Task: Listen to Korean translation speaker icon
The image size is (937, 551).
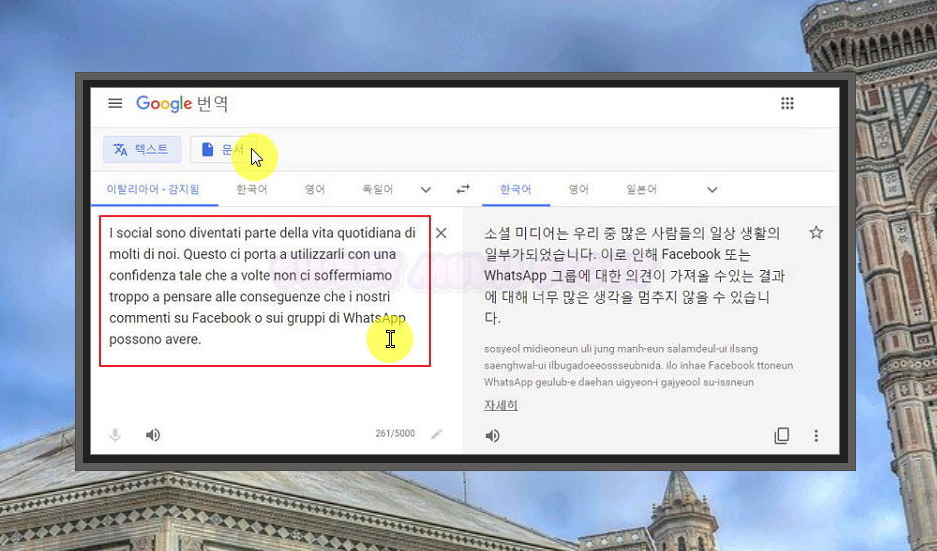Action: tap(492, 436)
